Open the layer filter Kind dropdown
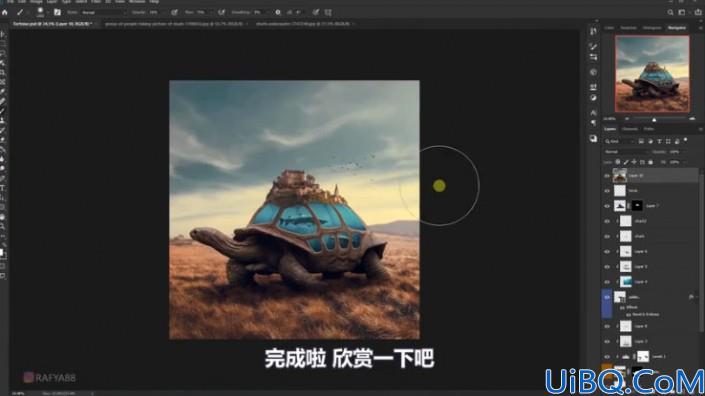Image resolution: width=705 pixels, height=396 pixels. pyautogui.click(x=619, y=141)
